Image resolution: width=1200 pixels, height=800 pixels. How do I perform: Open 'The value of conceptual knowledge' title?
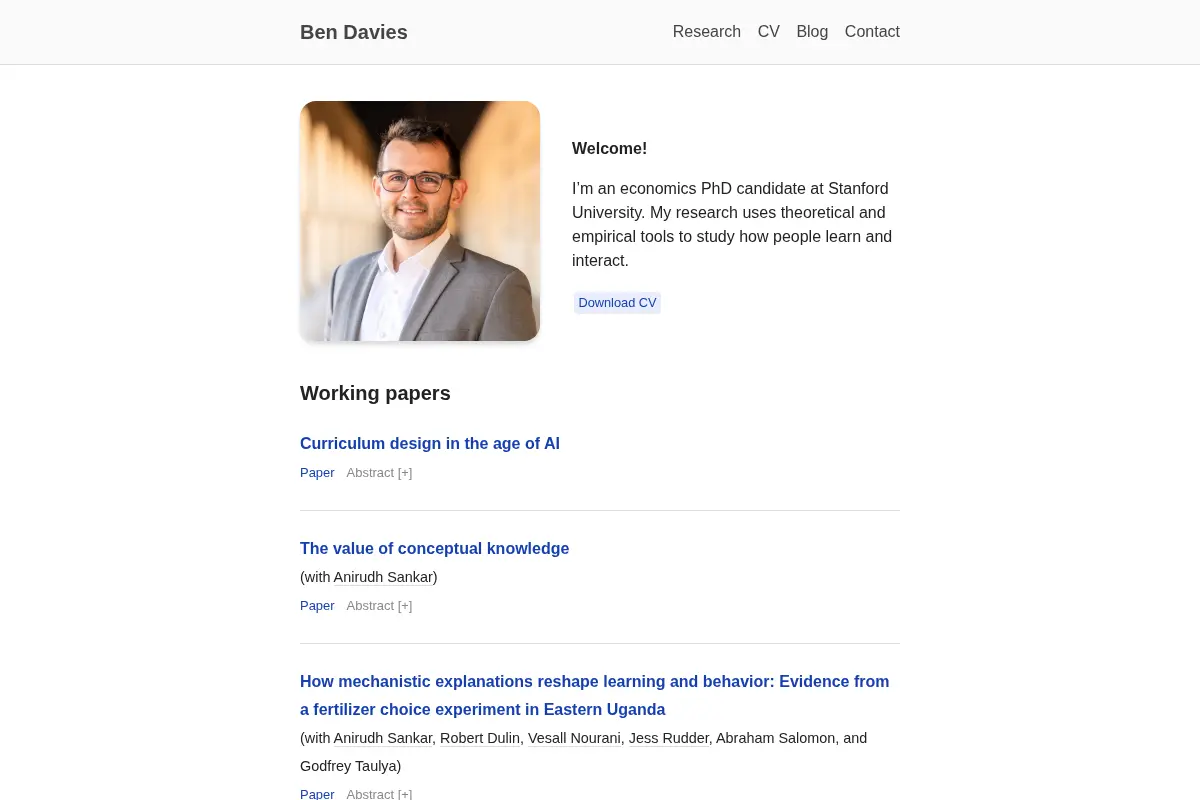[434, 549]
